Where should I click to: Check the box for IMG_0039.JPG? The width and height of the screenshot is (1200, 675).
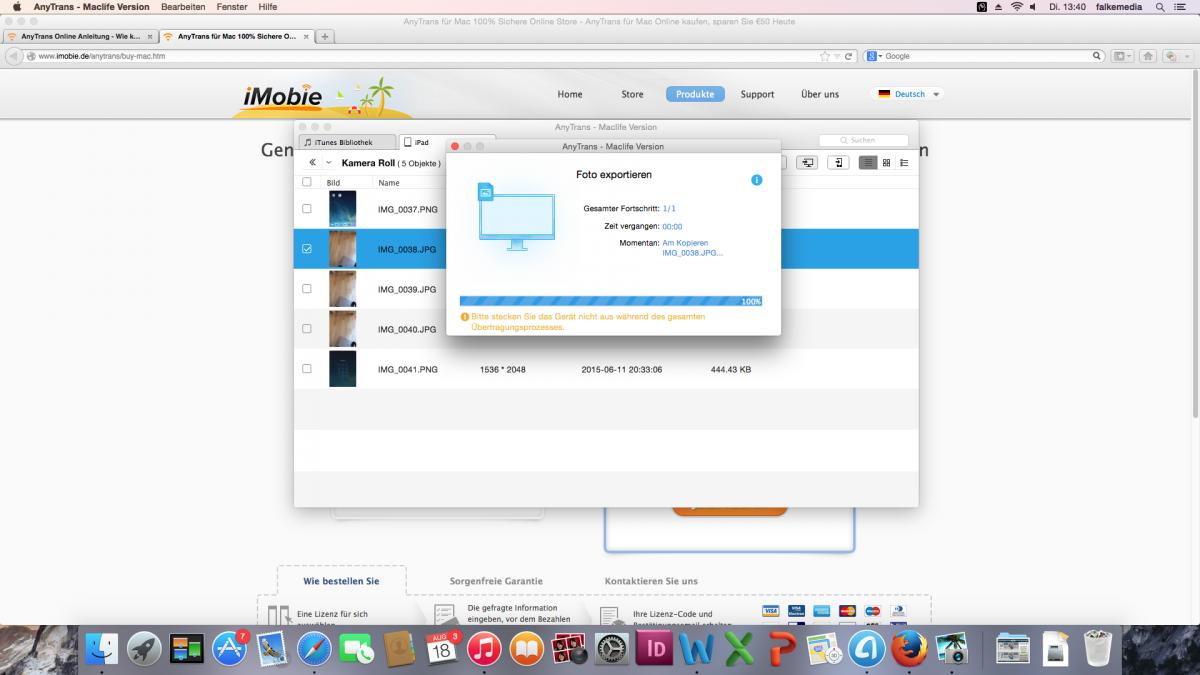[307, 289]
